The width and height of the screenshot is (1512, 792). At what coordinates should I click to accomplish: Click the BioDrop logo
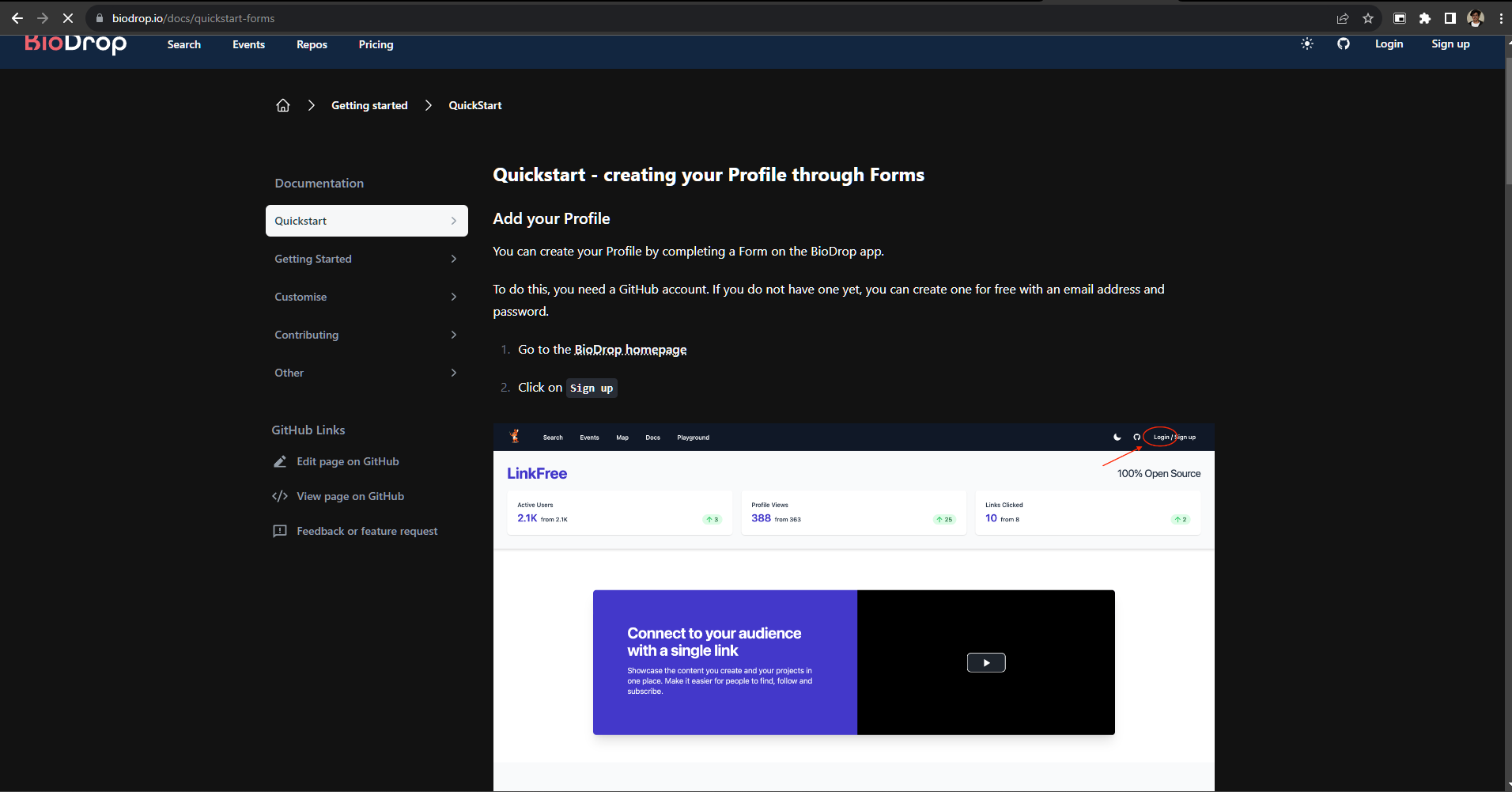75,44
